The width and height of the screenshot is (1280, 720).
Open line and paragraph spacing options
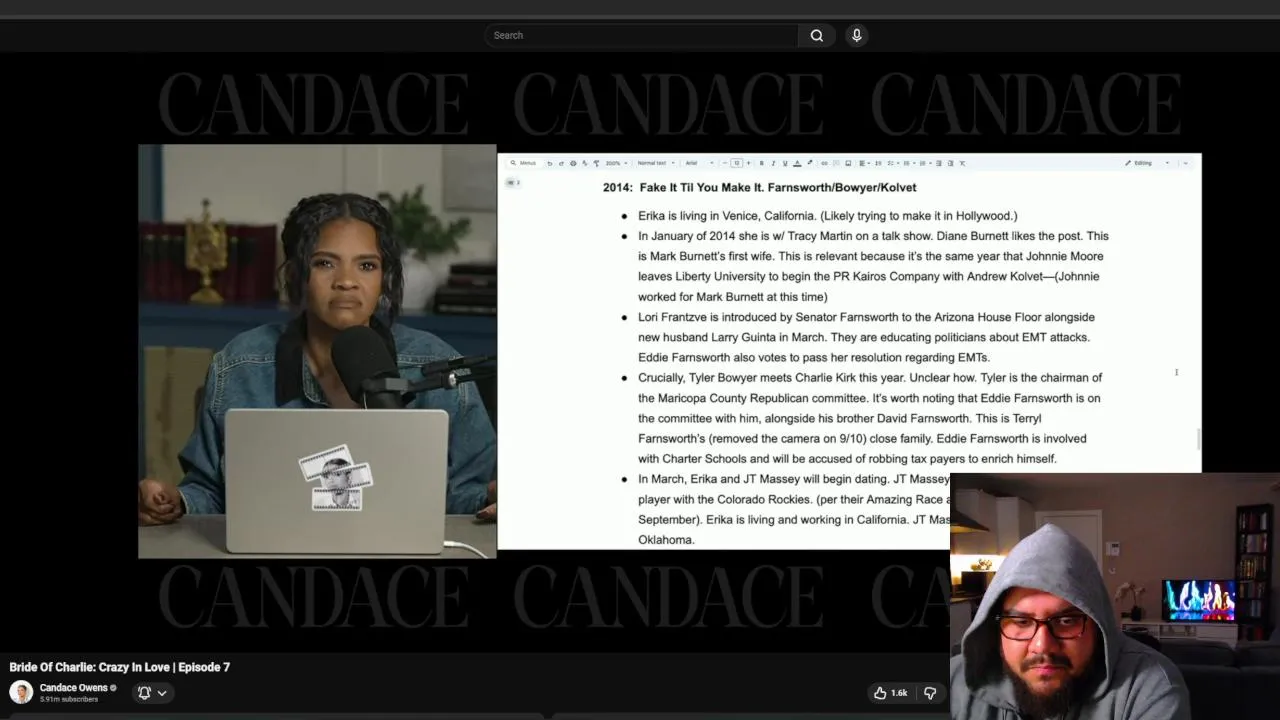(x=878, y=163)
